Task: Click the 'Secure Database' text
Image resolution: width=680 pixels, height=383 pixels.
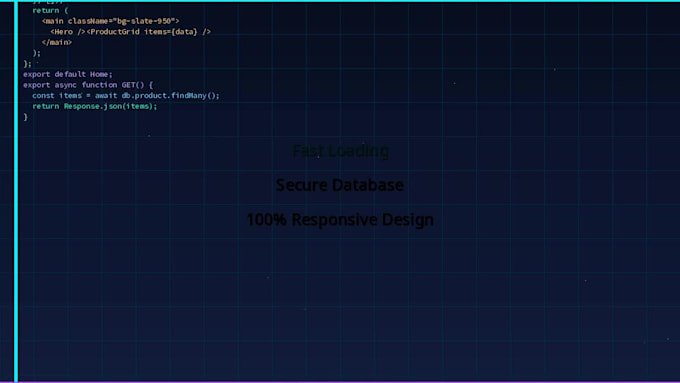Action: point(340,185)
